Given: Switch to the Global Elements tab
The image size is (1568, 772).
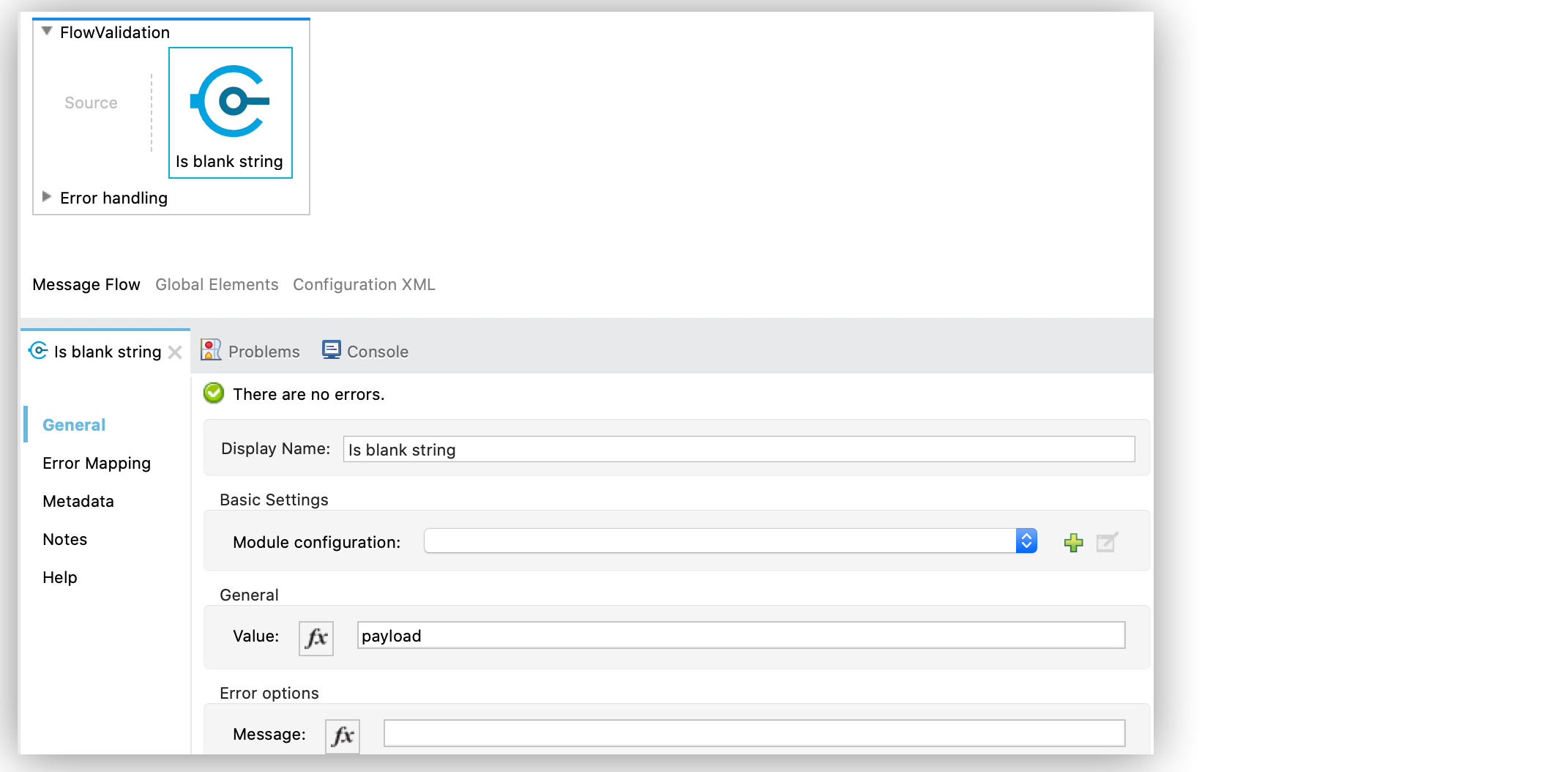Looking at the screenshot, I should 217,284.
